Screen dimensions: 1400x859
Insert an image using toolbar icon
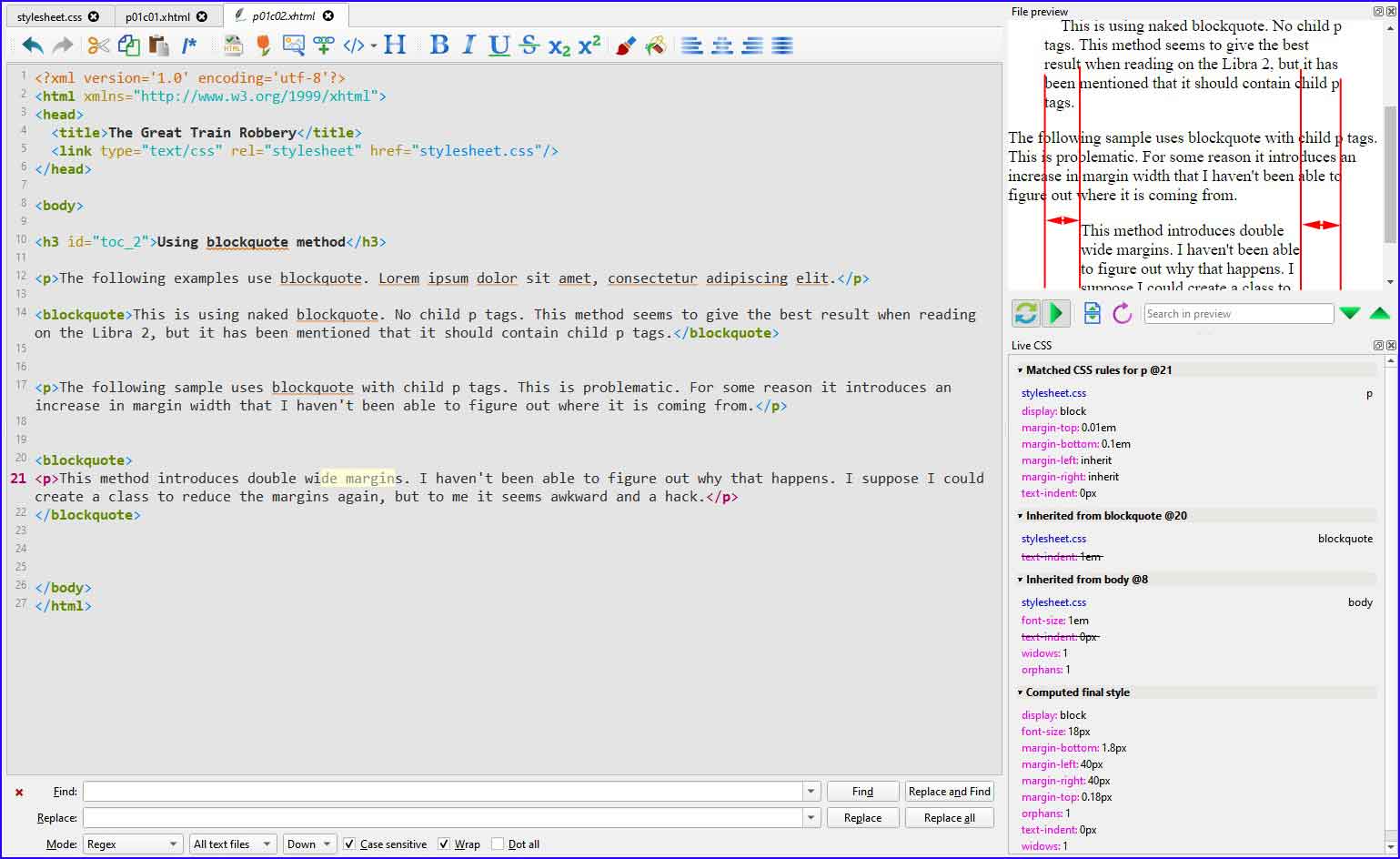coord(293,45)
